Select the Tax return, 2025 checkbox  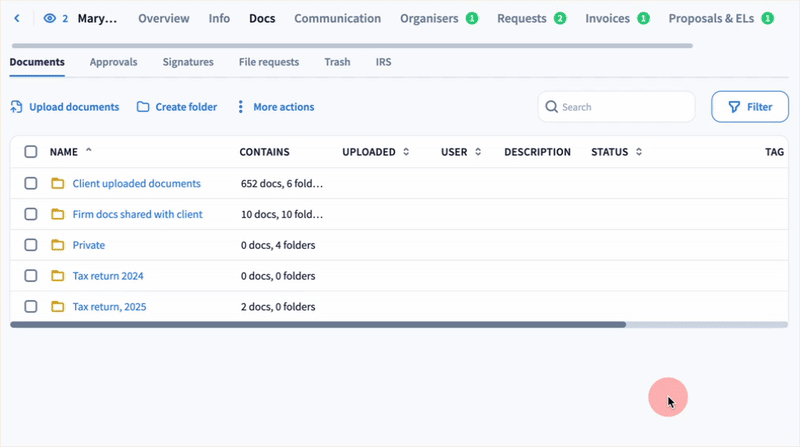(31, 307)
